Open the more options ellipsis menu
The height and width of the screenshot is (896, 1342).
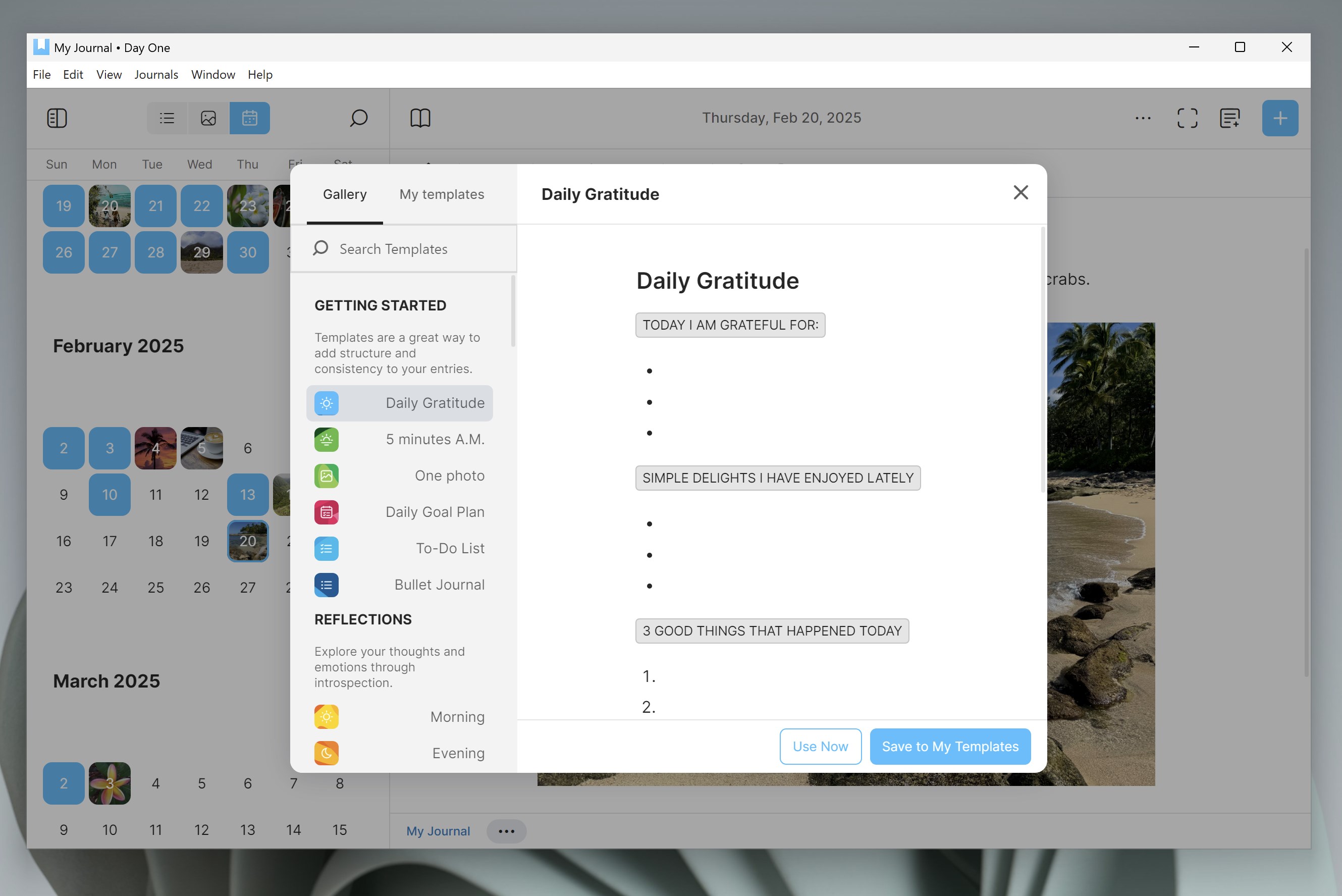pyautogui.click(x=1143, y=118)
